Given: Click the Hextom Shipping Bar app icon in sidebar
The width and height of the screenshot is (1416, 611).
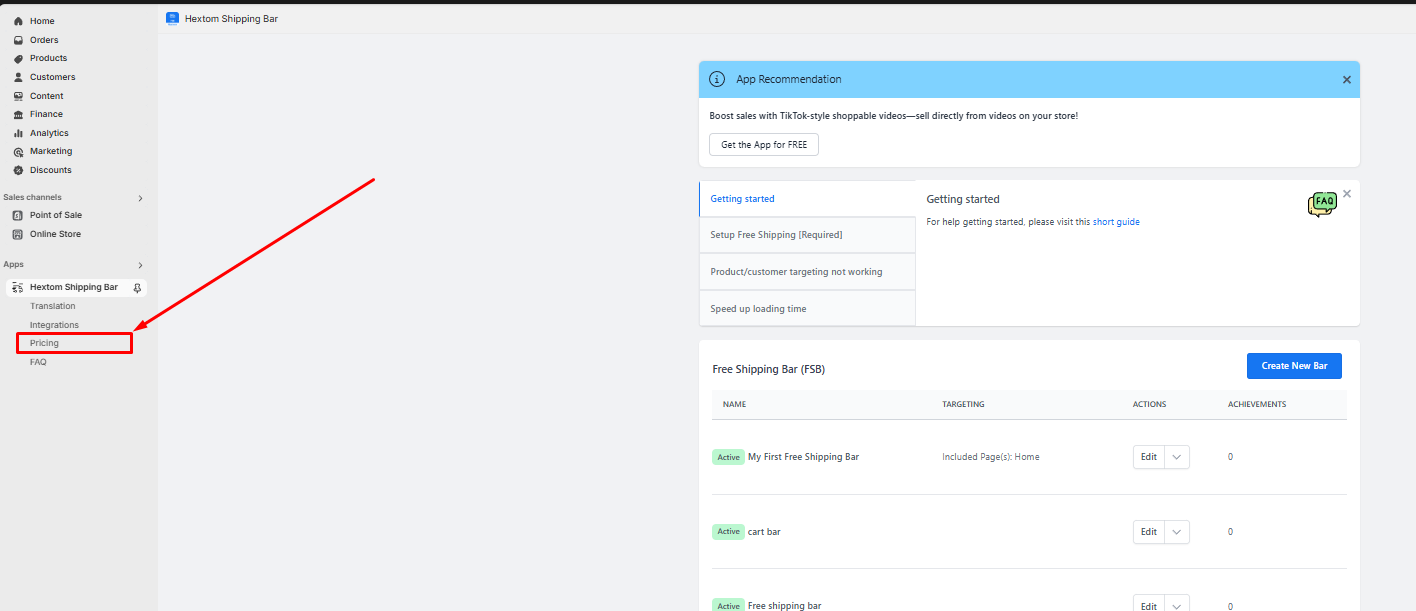Looking at the screenshot, I should [x=18, y=288].
